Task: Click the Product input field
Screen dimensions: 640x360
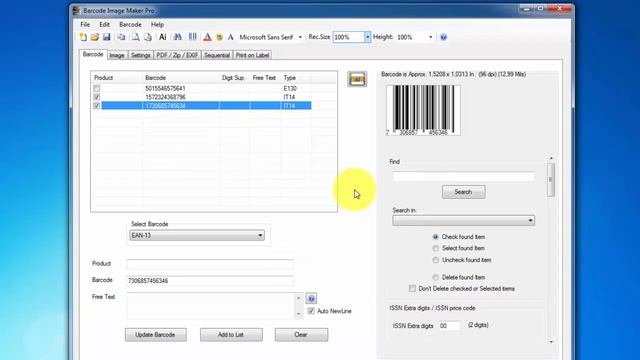Action: pyautogui.click(x=210, y=264)
